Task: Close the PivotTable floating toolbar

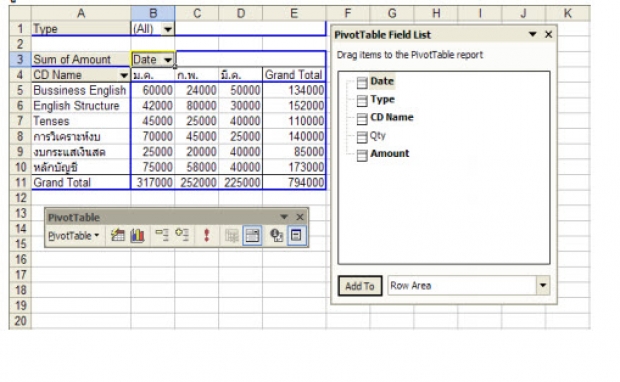Action: click(x=300, y=217)
